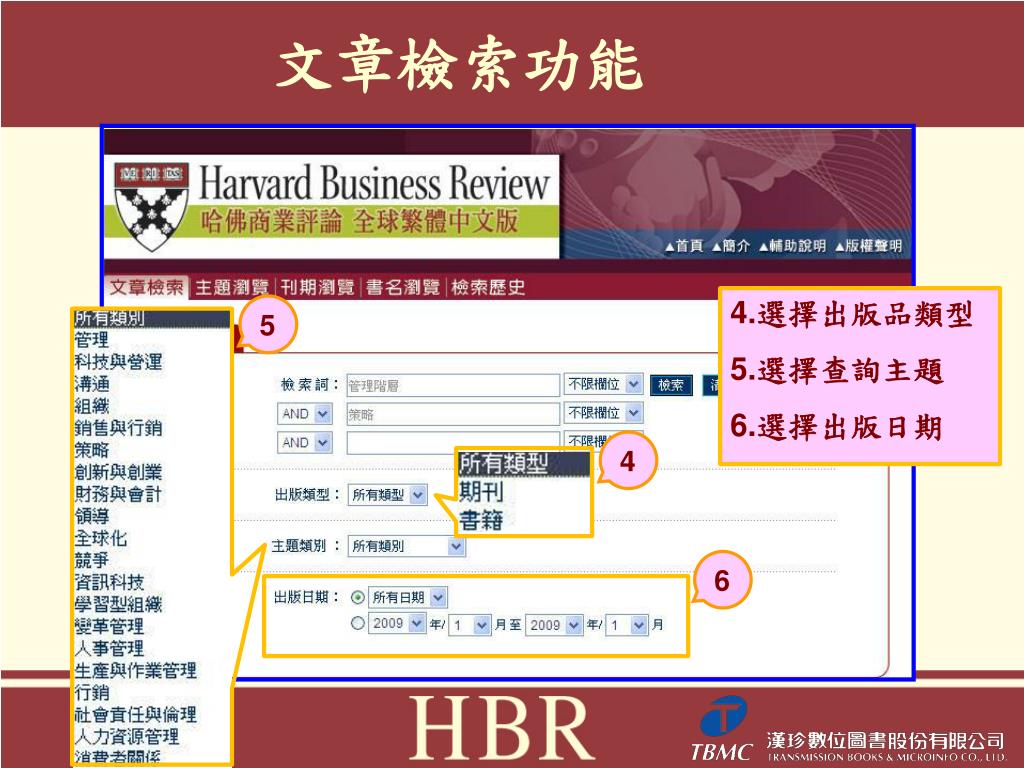Viewport: 1024px width, 768px height.
Task: Switch to the 主題瀏覽 tab
Action: coord(232,287)
